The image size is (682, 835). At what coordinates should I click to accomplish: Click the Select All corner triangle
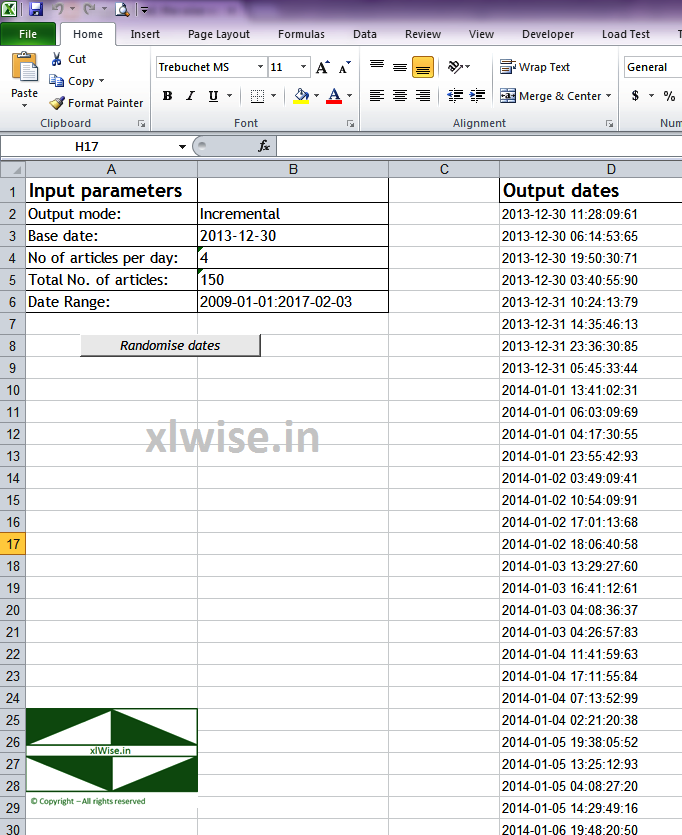[13, 169]
